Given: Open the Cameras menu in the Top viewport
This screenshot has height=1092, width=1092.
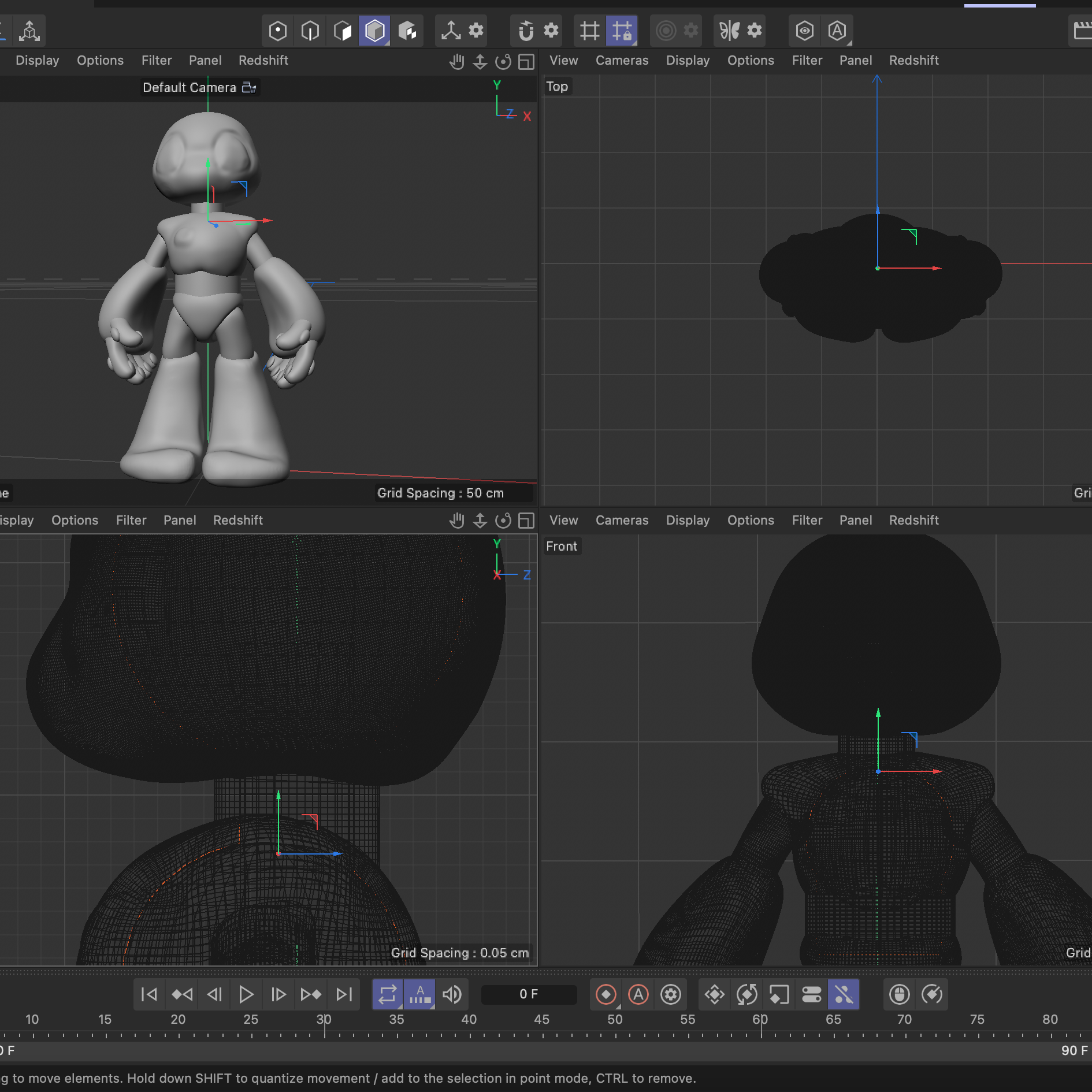Looking at the screenshot, I should tap(622, 60).
